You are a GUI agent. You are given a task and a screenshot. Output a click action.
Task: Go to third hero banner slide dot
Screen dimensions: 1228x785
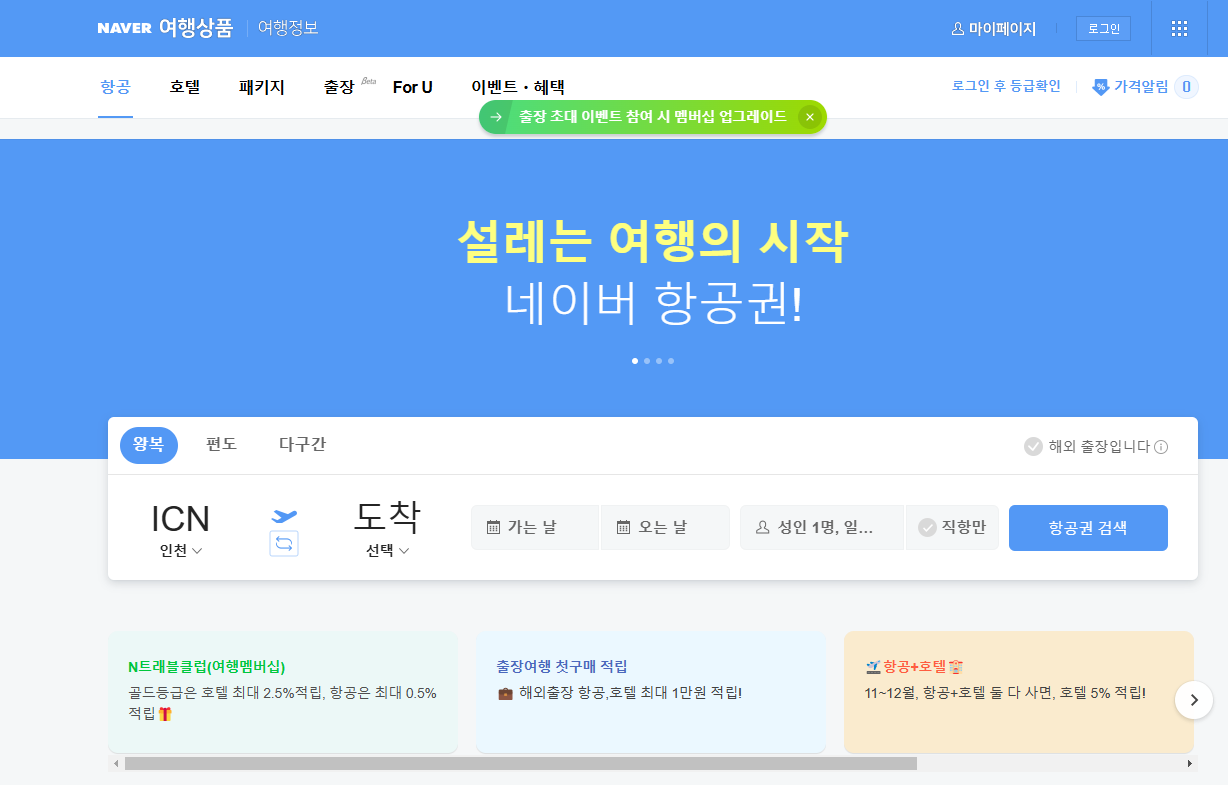(x=659, y=360)
